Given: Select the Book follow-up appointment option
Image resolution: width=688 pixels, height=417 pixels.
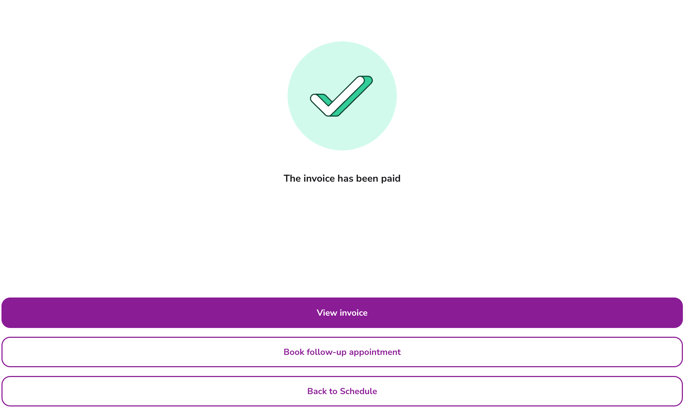Looking at the screenshot, I should pyautogui.click(x=342, y=352).
